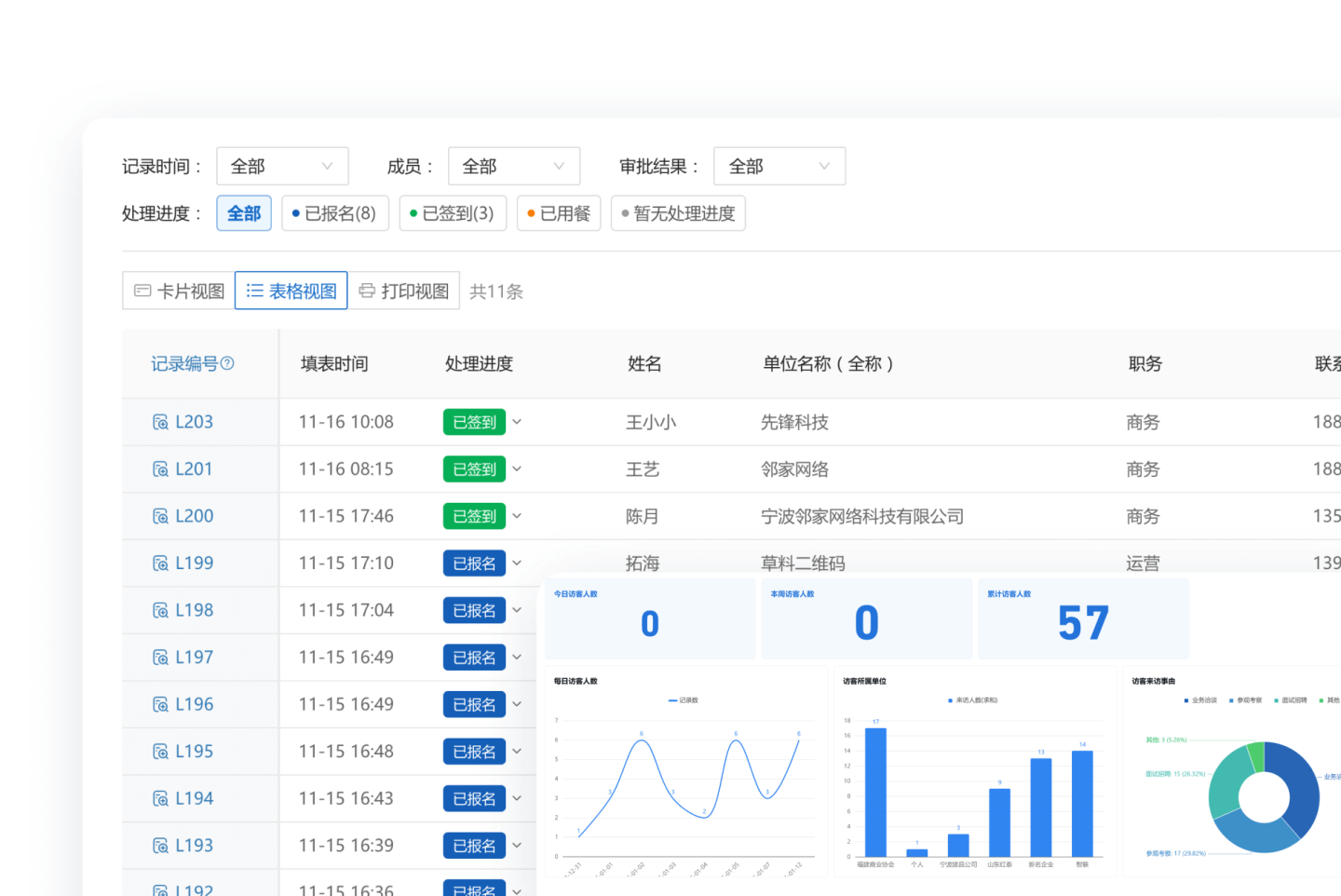Select the 全部 progress filter
This screenshot has height=896, width=1341.
pos(244,213)
